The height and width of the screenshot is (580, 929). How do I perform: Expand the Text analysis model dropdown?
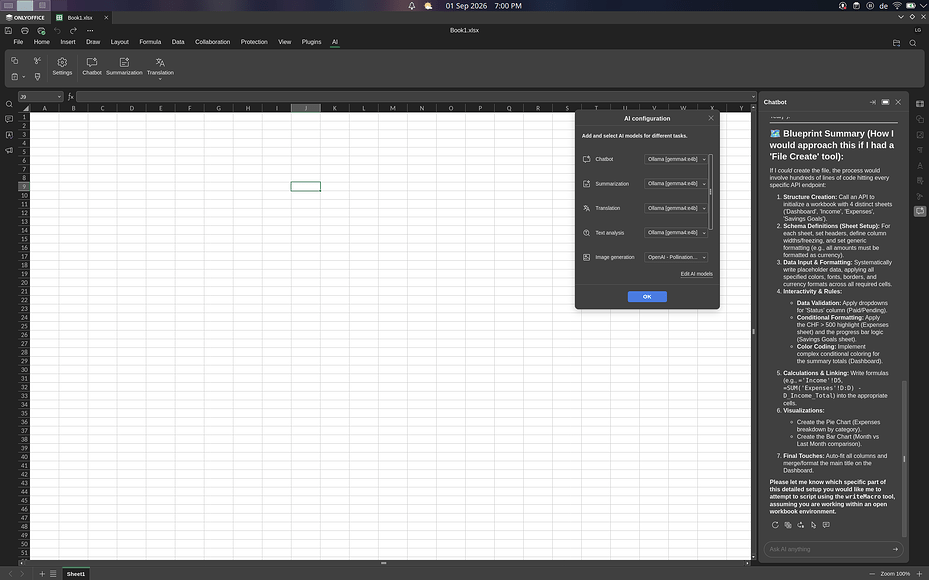[676, 233]
